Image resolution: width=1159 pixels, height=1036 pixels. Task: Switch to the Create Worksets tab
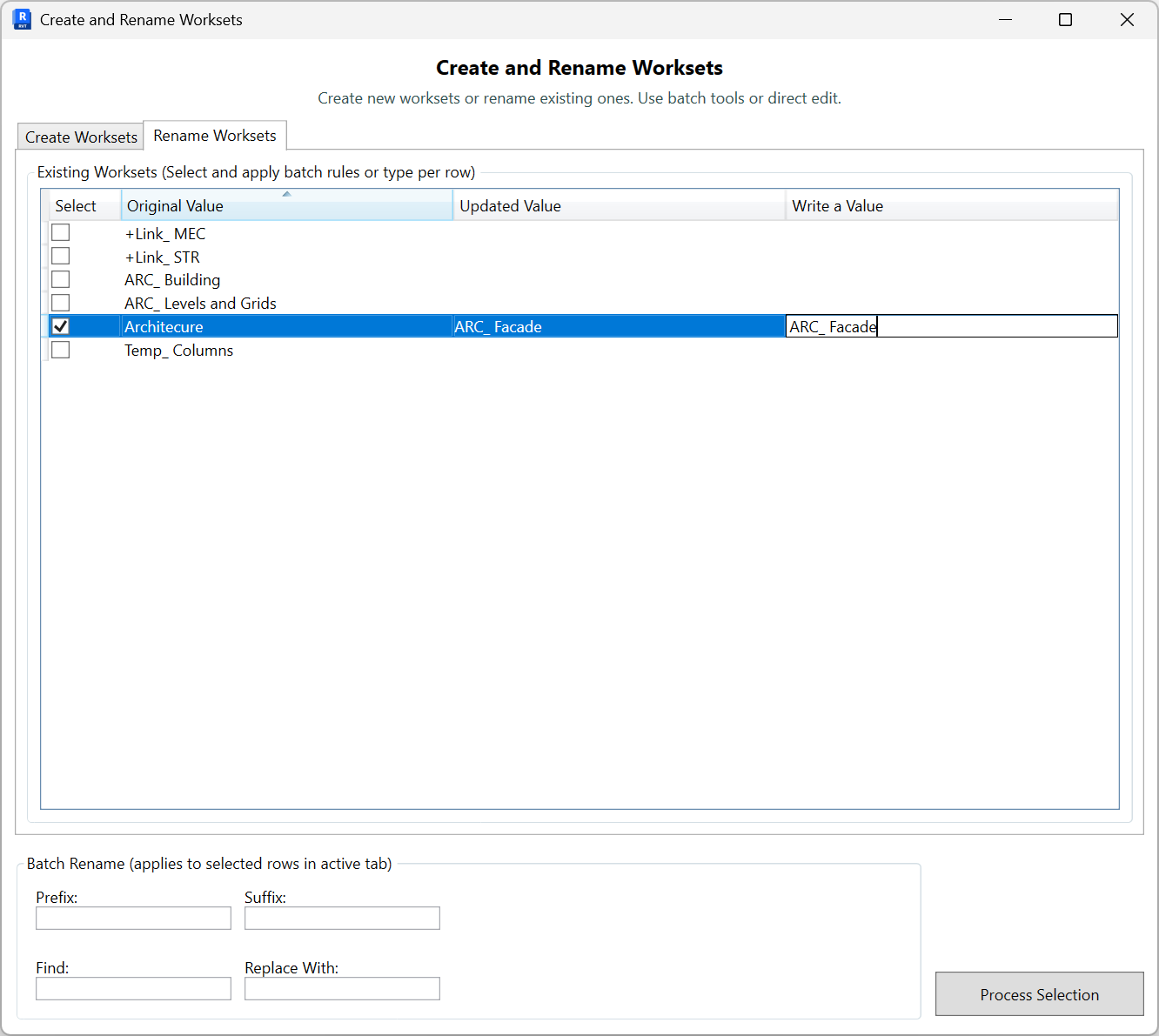click(x=80, y=137)
